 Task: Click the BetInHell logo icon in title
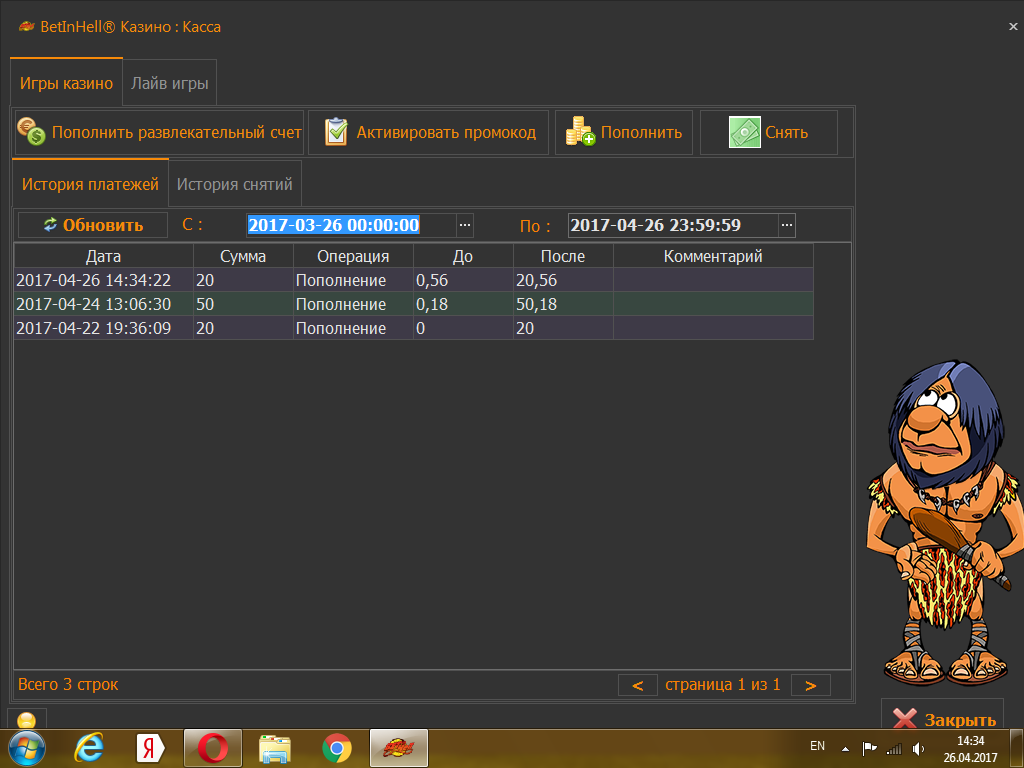click(x=26, y=27)
